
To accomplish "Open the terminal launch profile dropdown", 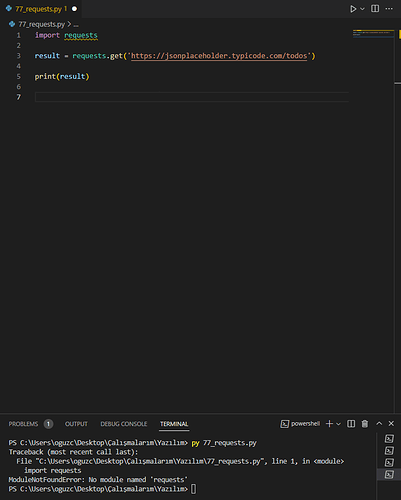I will point(338,424).
